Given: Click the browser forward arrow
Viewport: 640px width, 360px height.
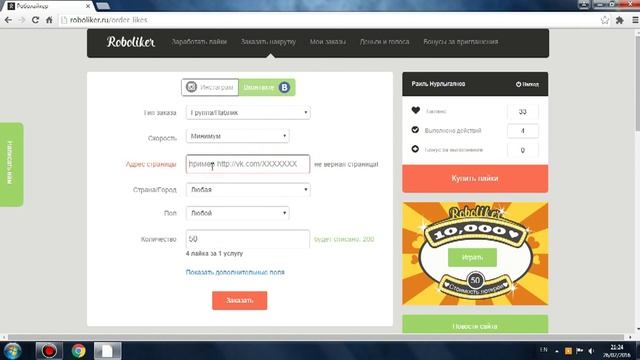Looking at the screenshot, I should pyautogui.click(x=22, y=20).
